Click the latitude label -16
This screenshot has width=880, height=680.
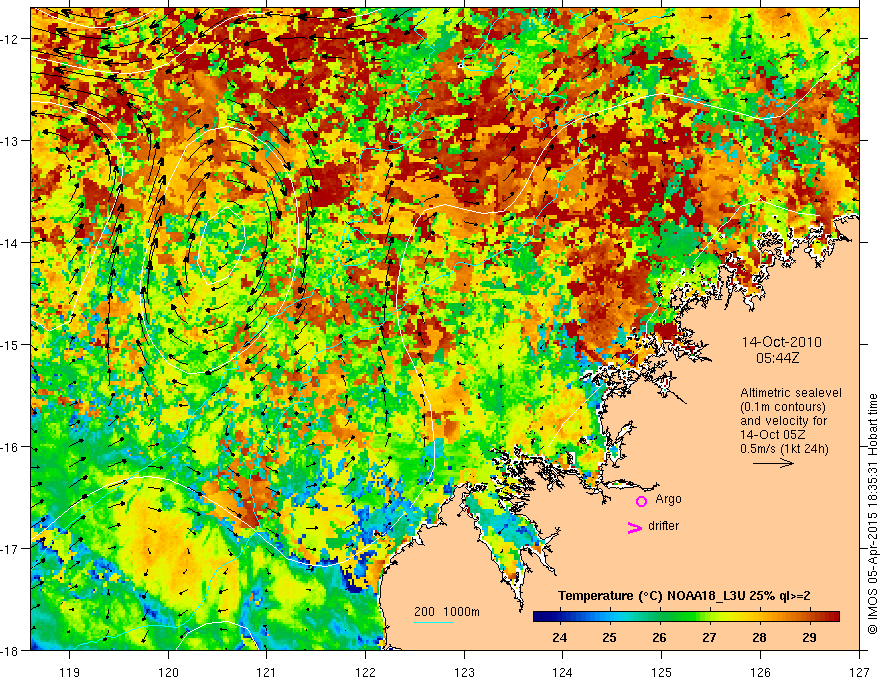tap(10, 447)
